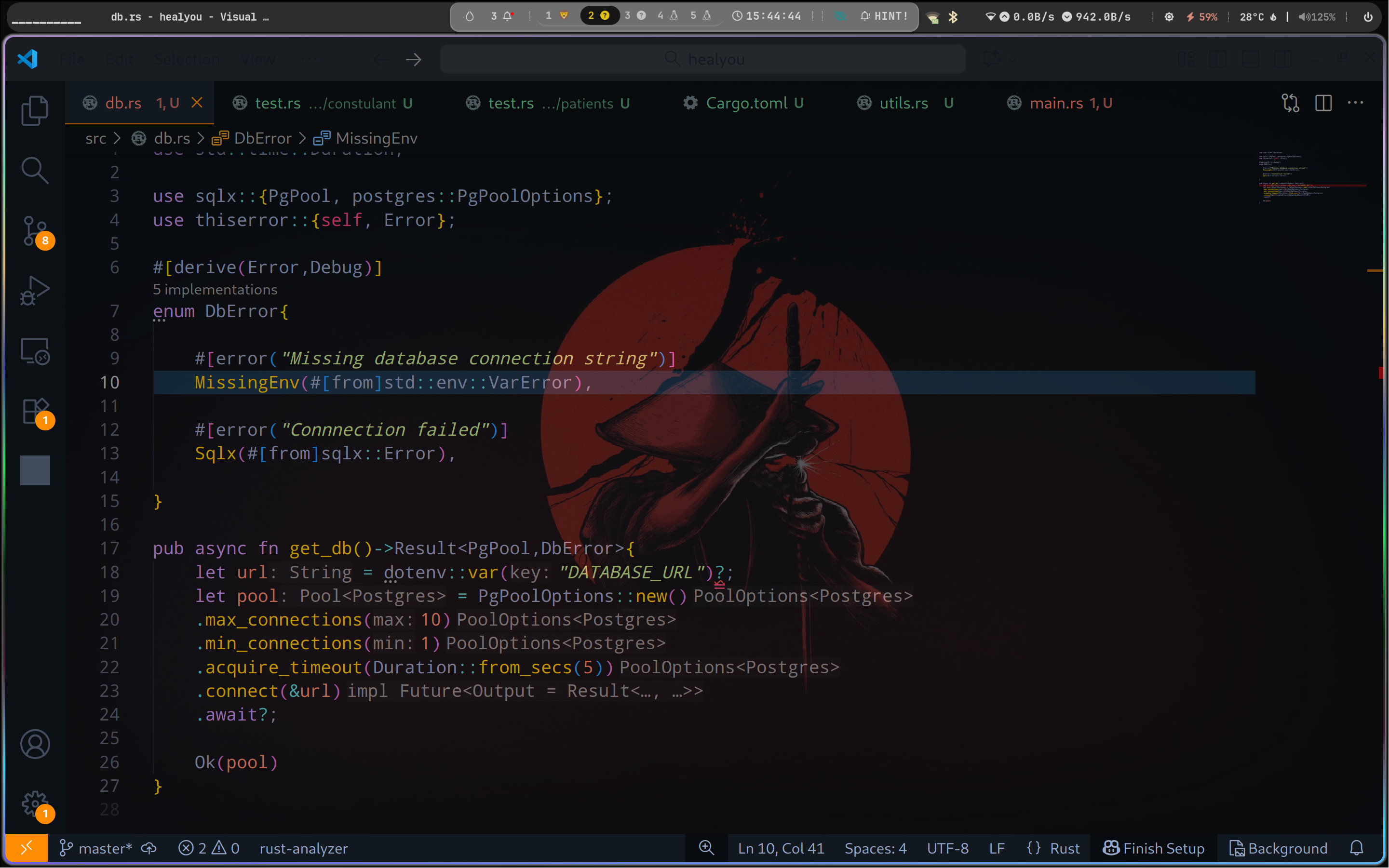Open the master branch picker
The image size is (1389, 868).
click(96, 849)
